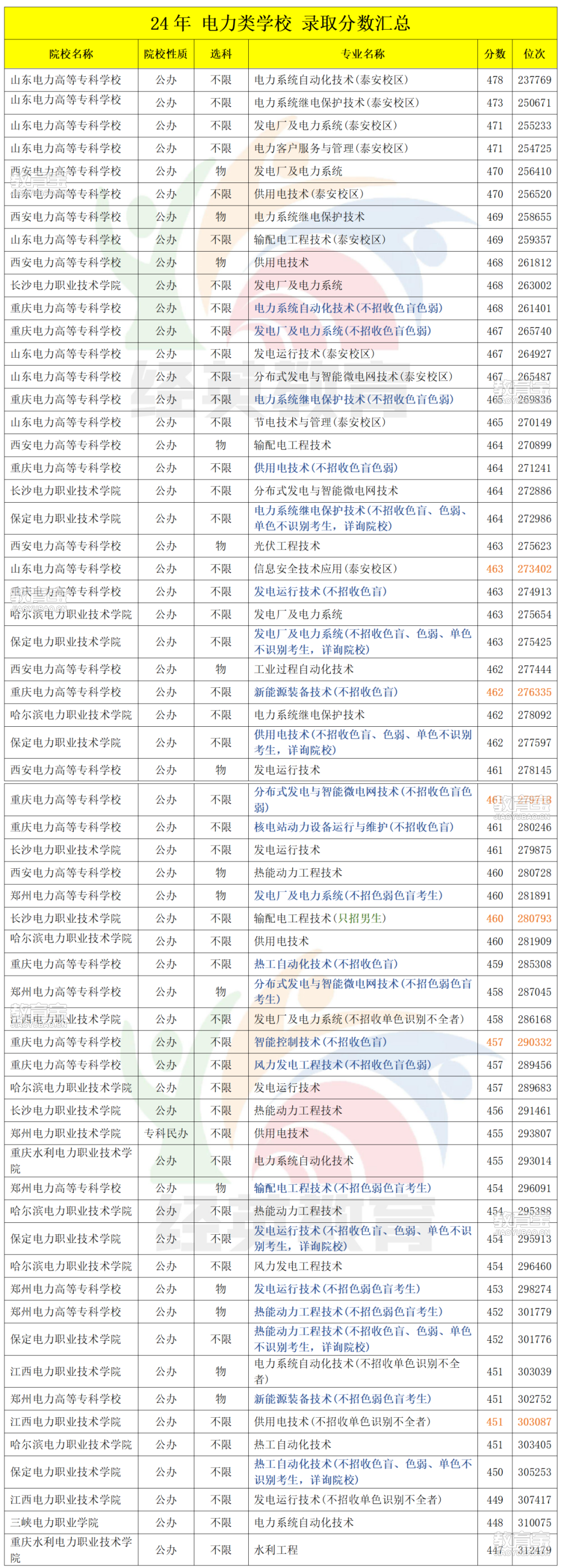Select 工业过程自动化技术 major cell
Image resolution: width=561 pixels, height=1568 pixels.
303,669
